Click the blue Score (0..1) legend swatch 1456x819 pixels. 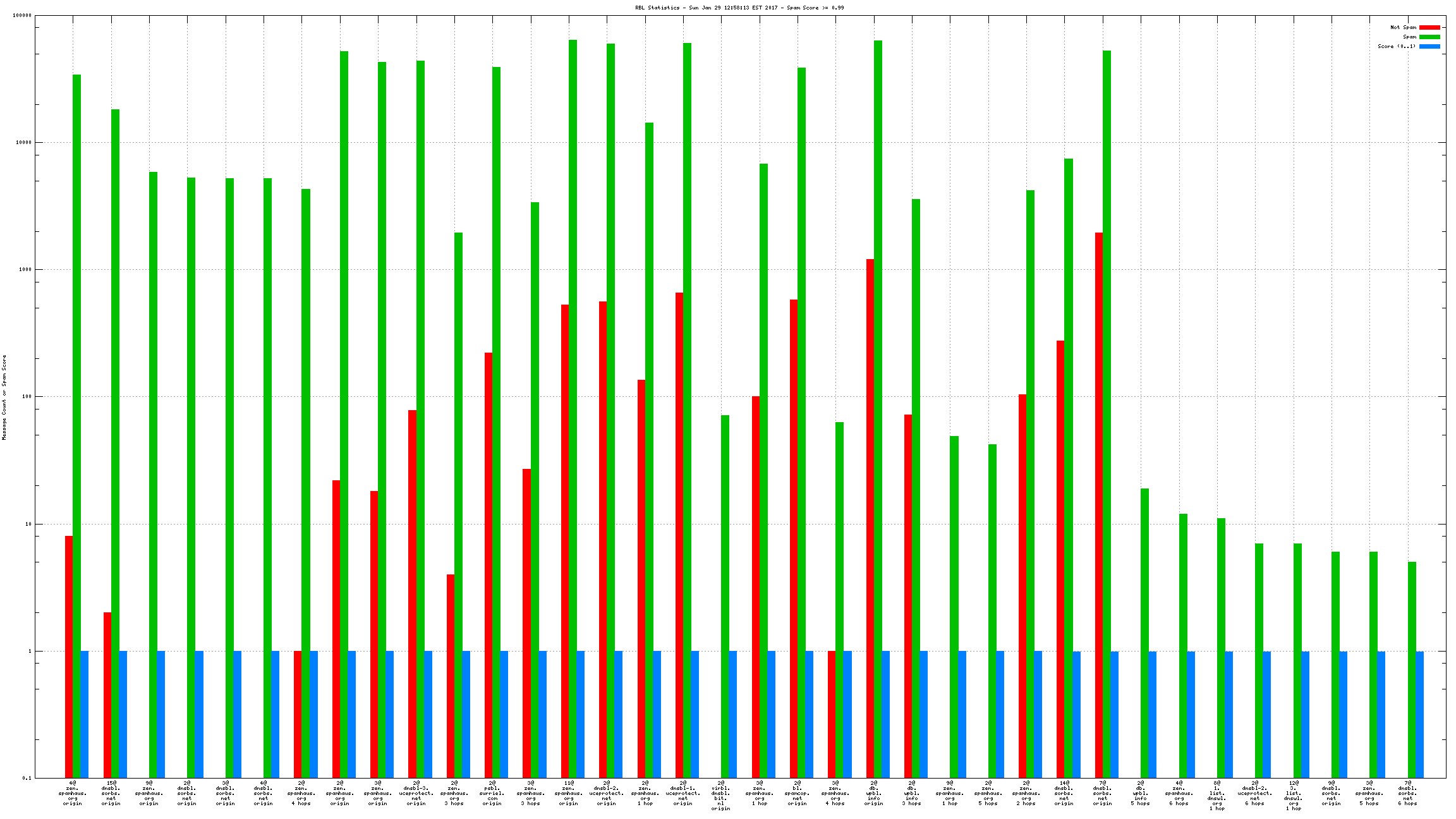[x=1429, y=46]
